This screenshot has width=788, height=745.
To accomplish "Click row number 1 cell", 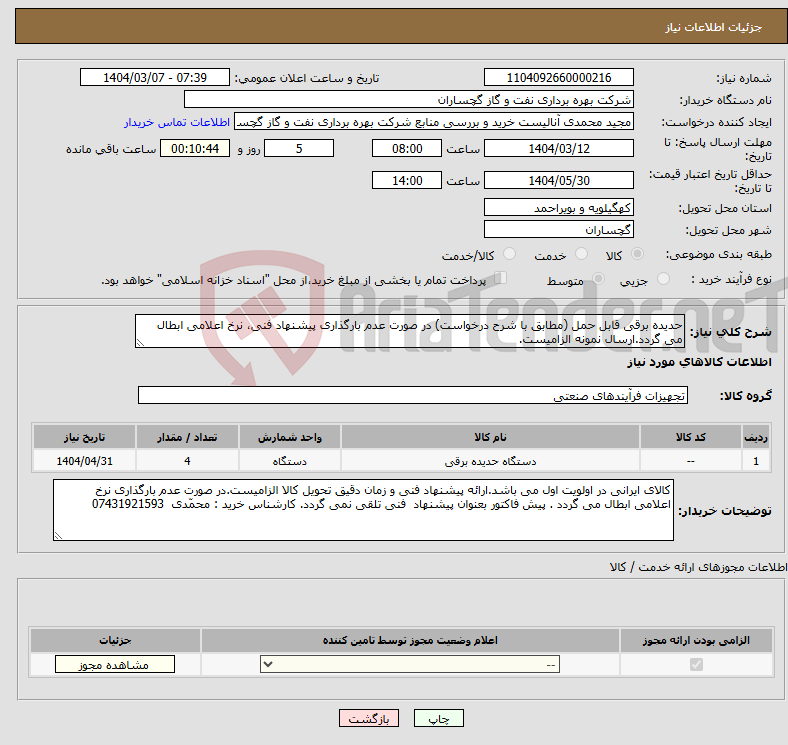I will pos(756,460).
